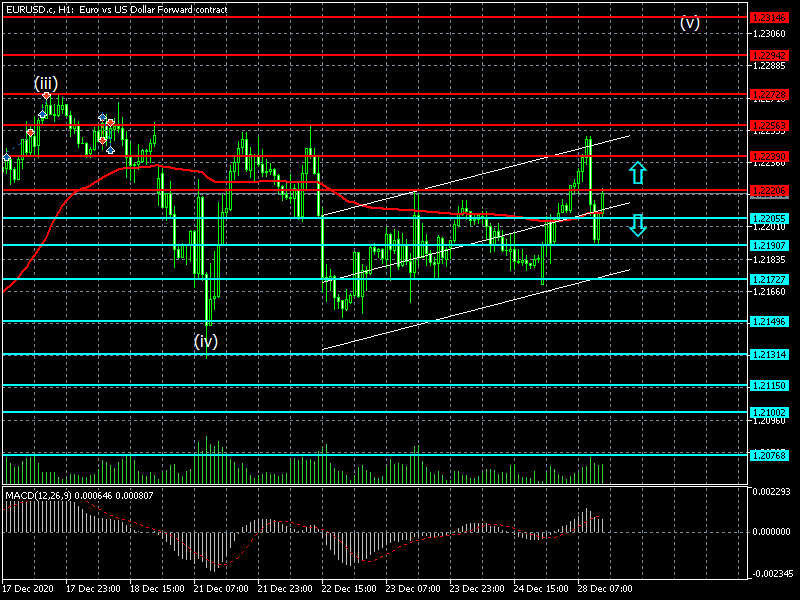The image size is (800, 600).
Task: Click the 17 Dec 2020 time label
Action: point(28,589)
